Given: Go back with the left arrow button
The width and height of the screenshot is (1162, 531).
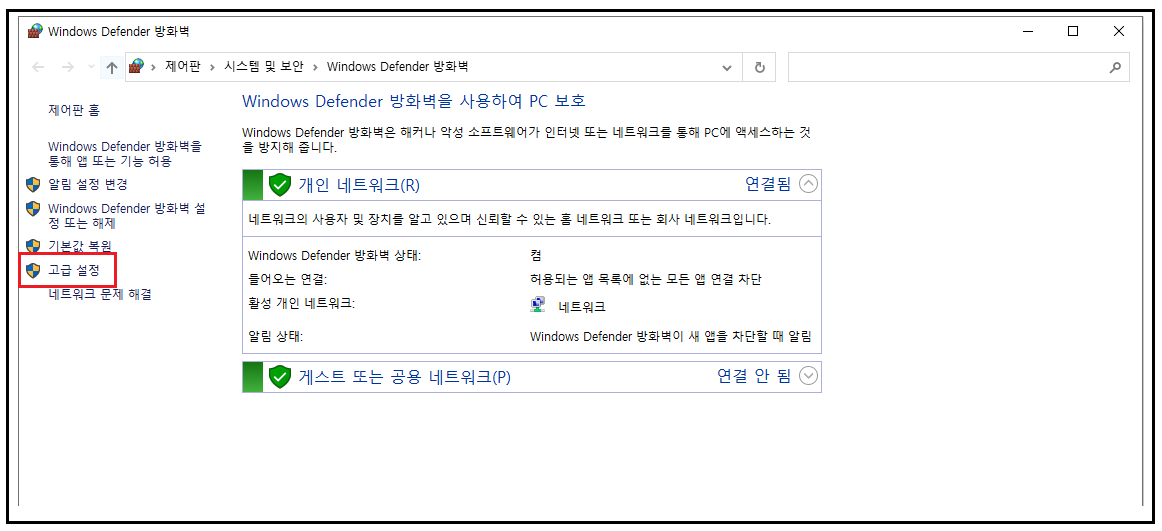Looking at the screenshot, I should (x=39, y=67).
